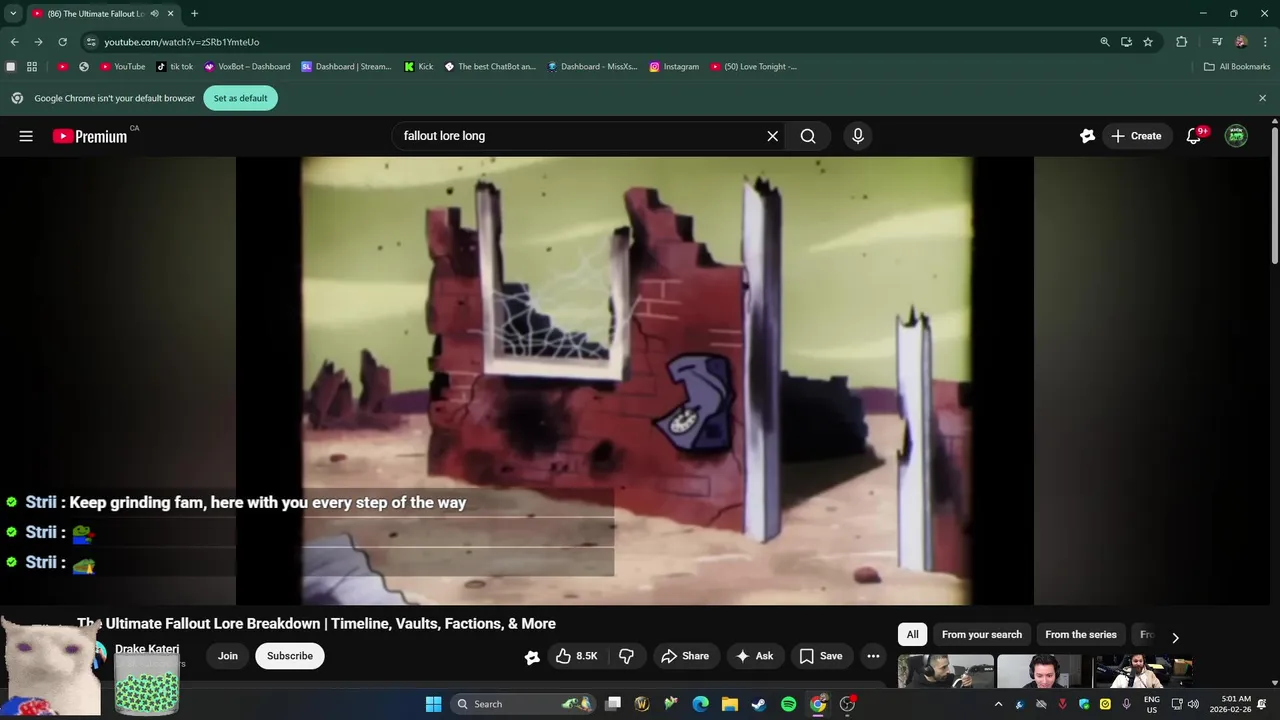Open the Kick bookmark

pyautogui.click(x=419, y=67)
